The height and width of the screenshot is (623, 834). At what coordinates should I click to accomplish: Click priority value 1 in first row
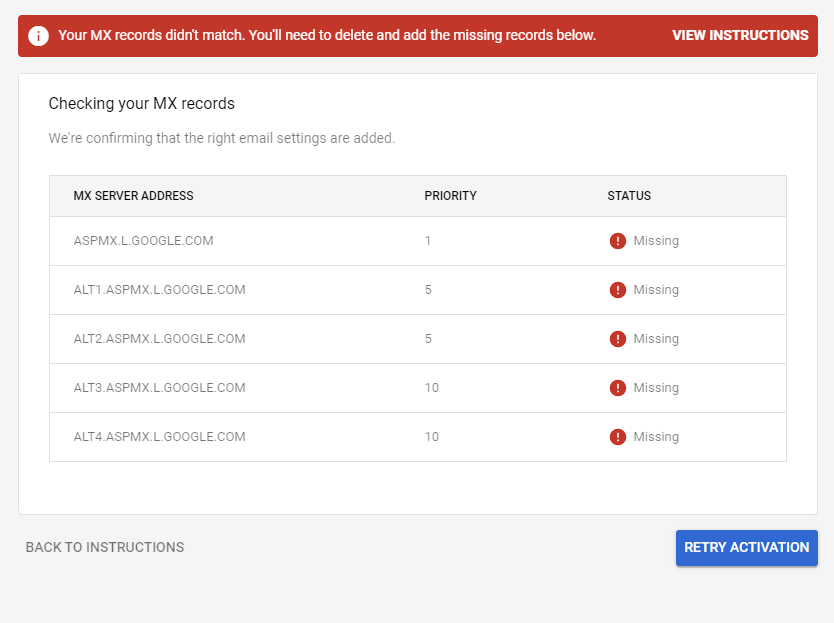coord(428,241)
